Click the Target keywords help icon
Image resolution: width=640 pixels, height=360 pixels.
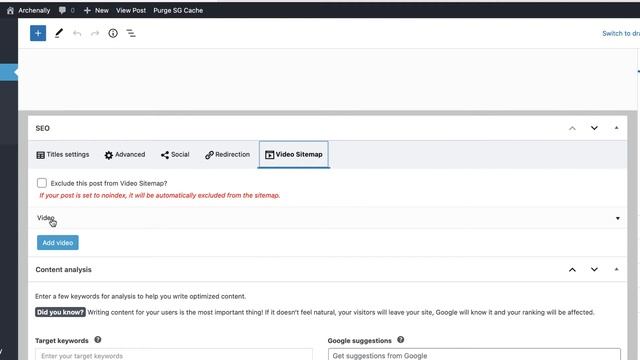point(98,340)
